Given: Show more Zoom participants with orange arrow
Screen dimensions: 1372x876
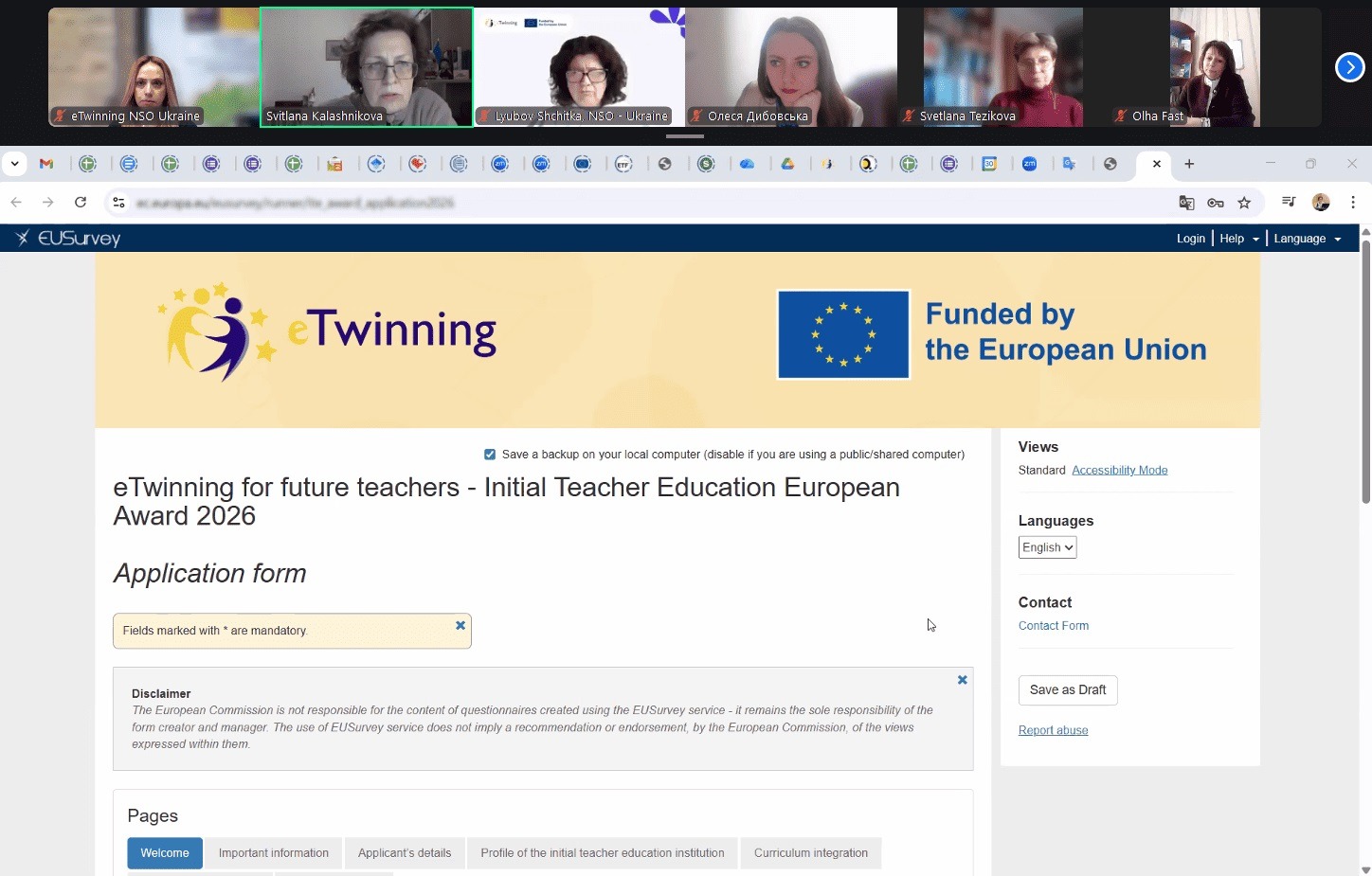Looking at the screenshot, I should click(x=1349, y=66).
